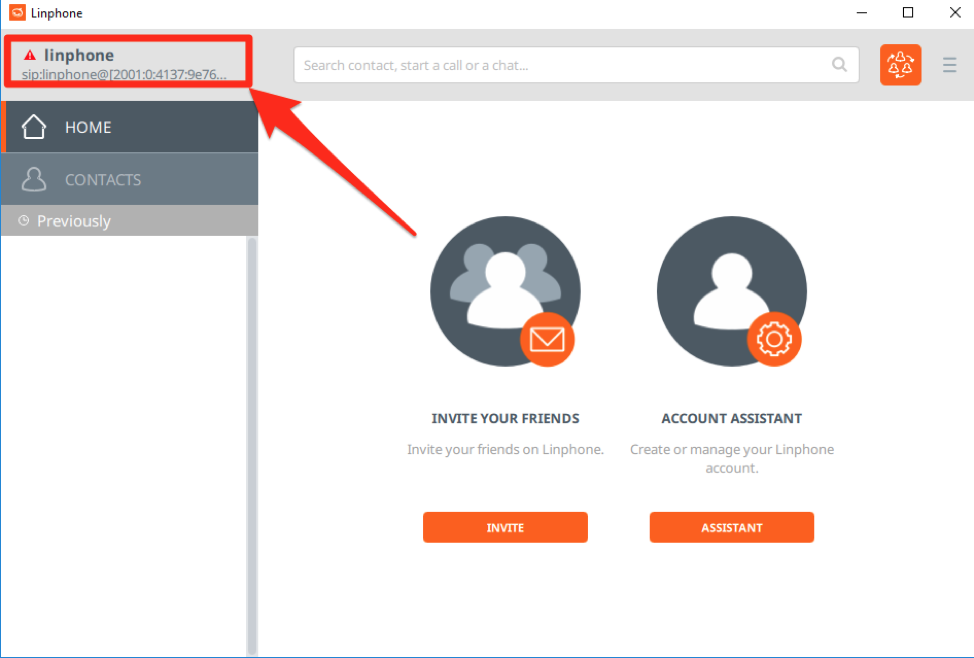The width and height of the screenshot is (974, 658).
Task: Click the red warning triangle beside linphone account
Action: click(30, 56)
